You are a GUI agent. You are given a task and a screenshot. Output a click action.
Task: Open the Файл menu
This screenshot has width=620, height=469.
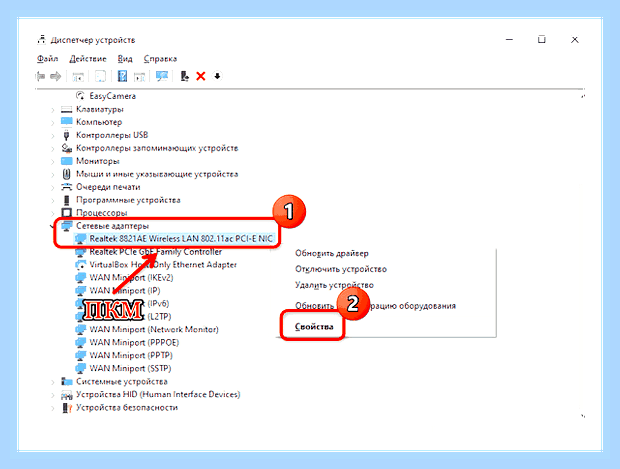pyautogui.click(x=47, y=59)
